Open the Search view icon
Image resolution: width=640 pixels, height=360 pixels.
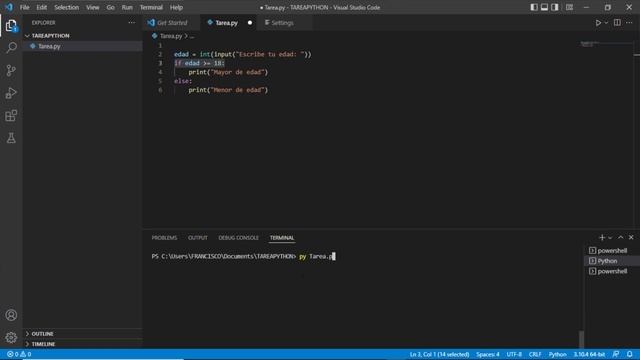[x=11, y=48]
